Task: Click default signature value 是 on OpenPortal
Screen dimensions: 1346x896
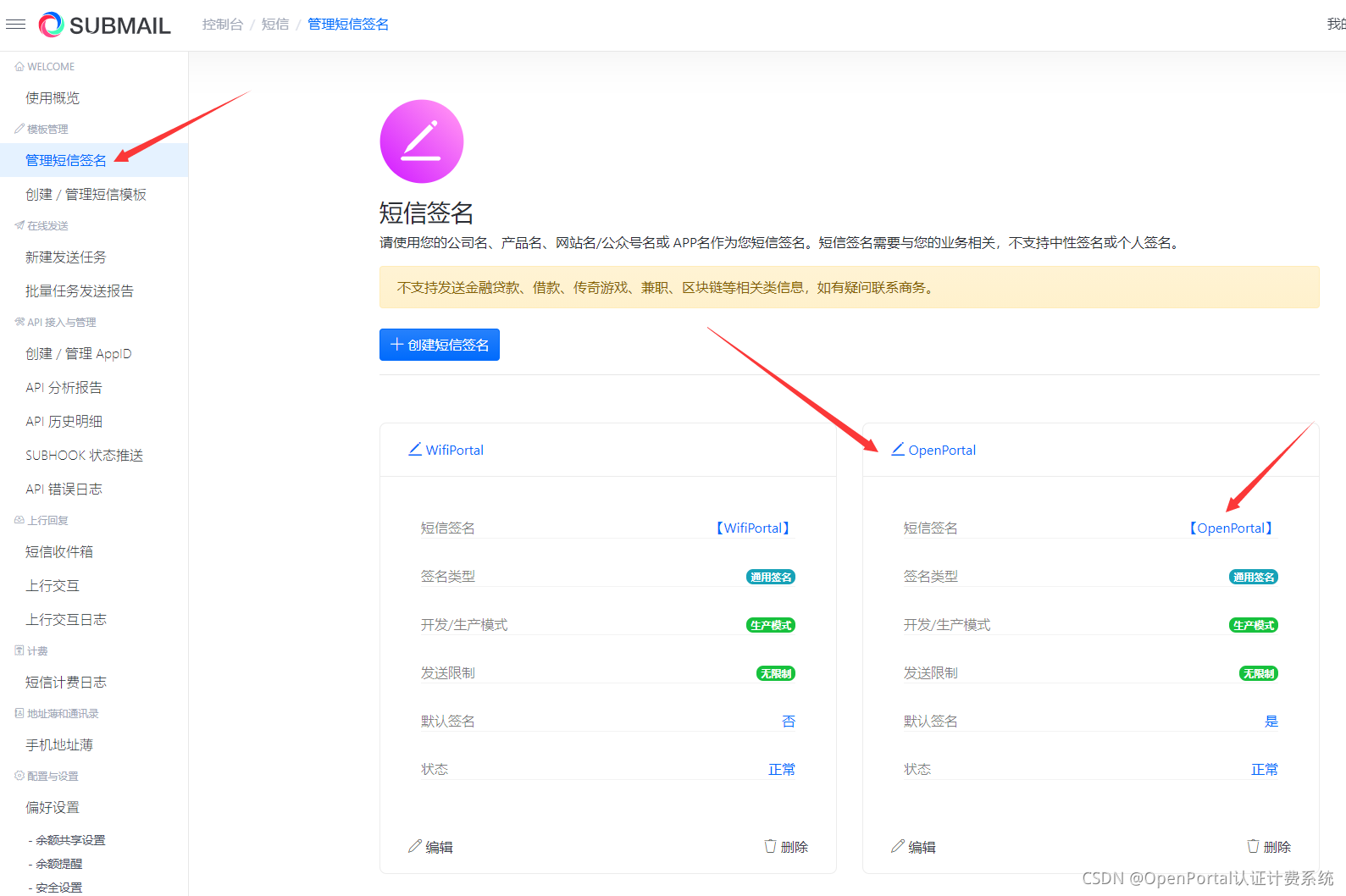Action: coord(1271,722)
